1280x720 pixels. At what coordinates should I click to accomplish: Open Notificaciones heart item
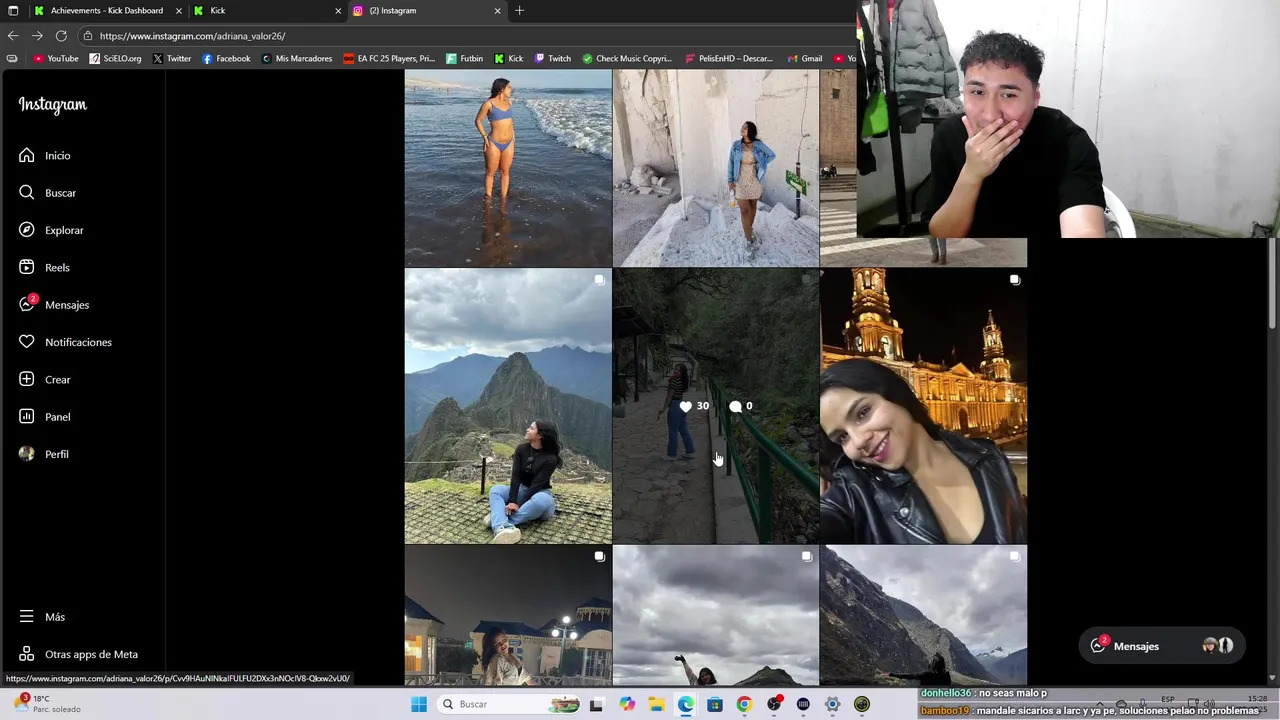click(65, 342)
